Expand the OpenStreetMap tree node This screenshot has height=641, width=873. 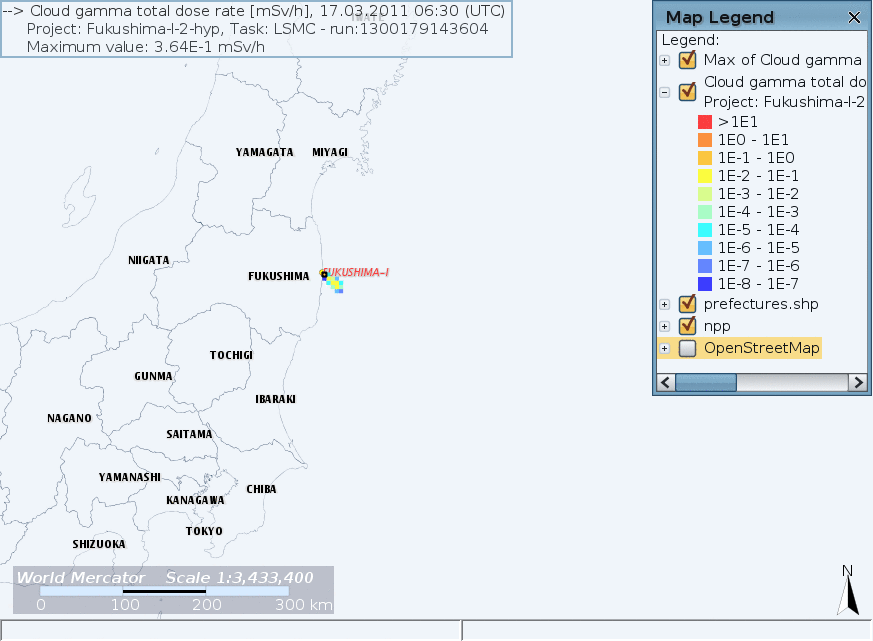tap(665, 349)
